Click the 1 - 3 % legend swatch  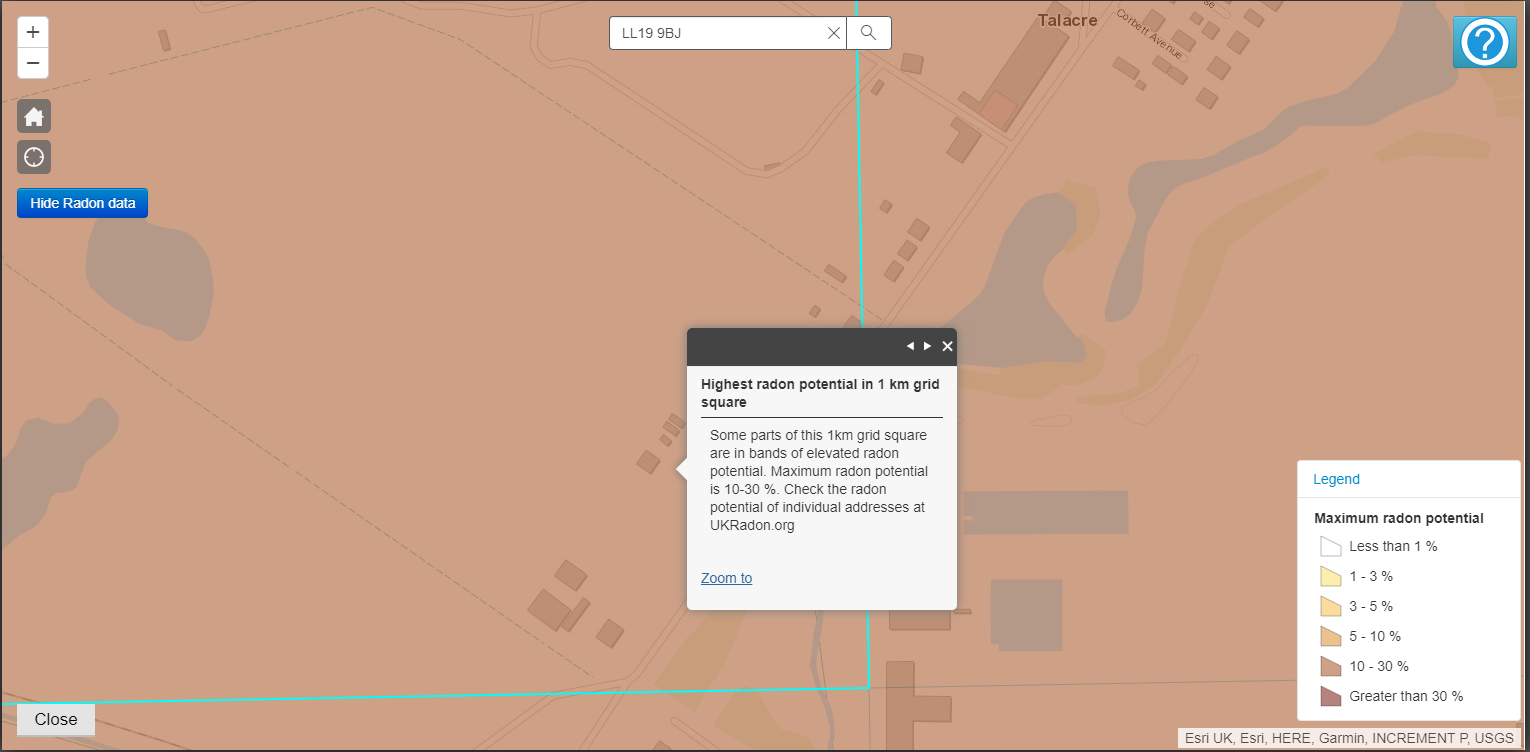coord(1330,576)
